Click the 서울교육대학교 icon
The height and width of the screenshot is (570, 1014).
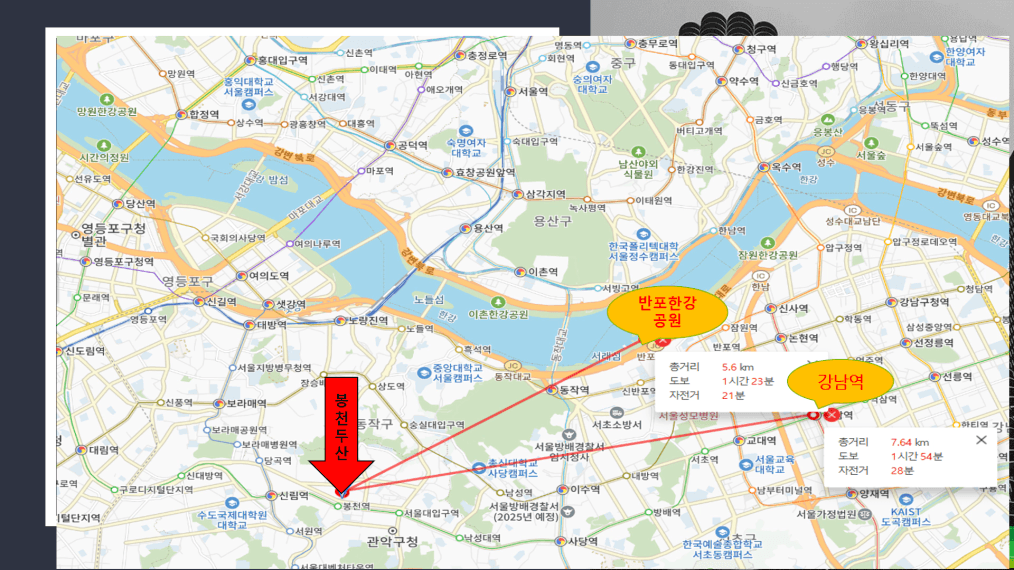[746, 465]
